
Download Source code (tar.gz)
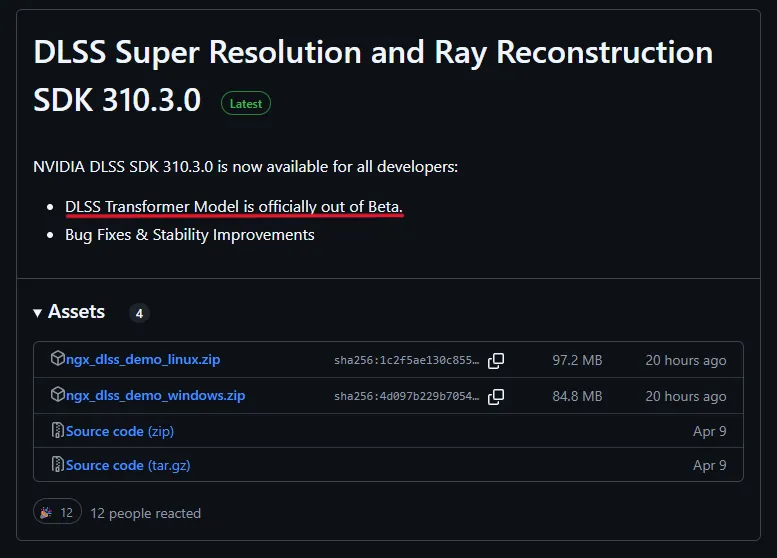pos(128,465)
